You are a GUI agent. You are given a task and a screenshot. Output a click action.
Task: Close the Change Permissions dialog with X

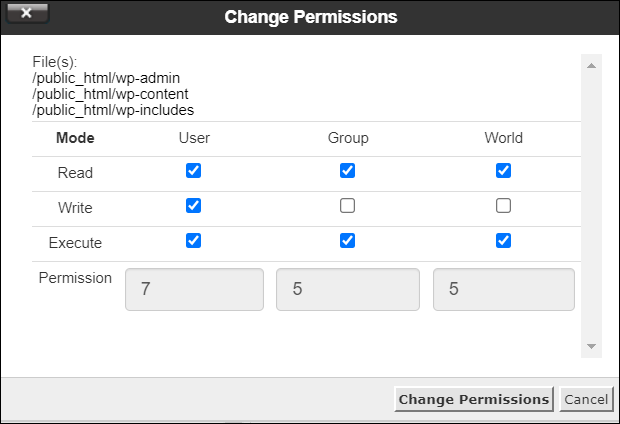click(x=26, y=14)
